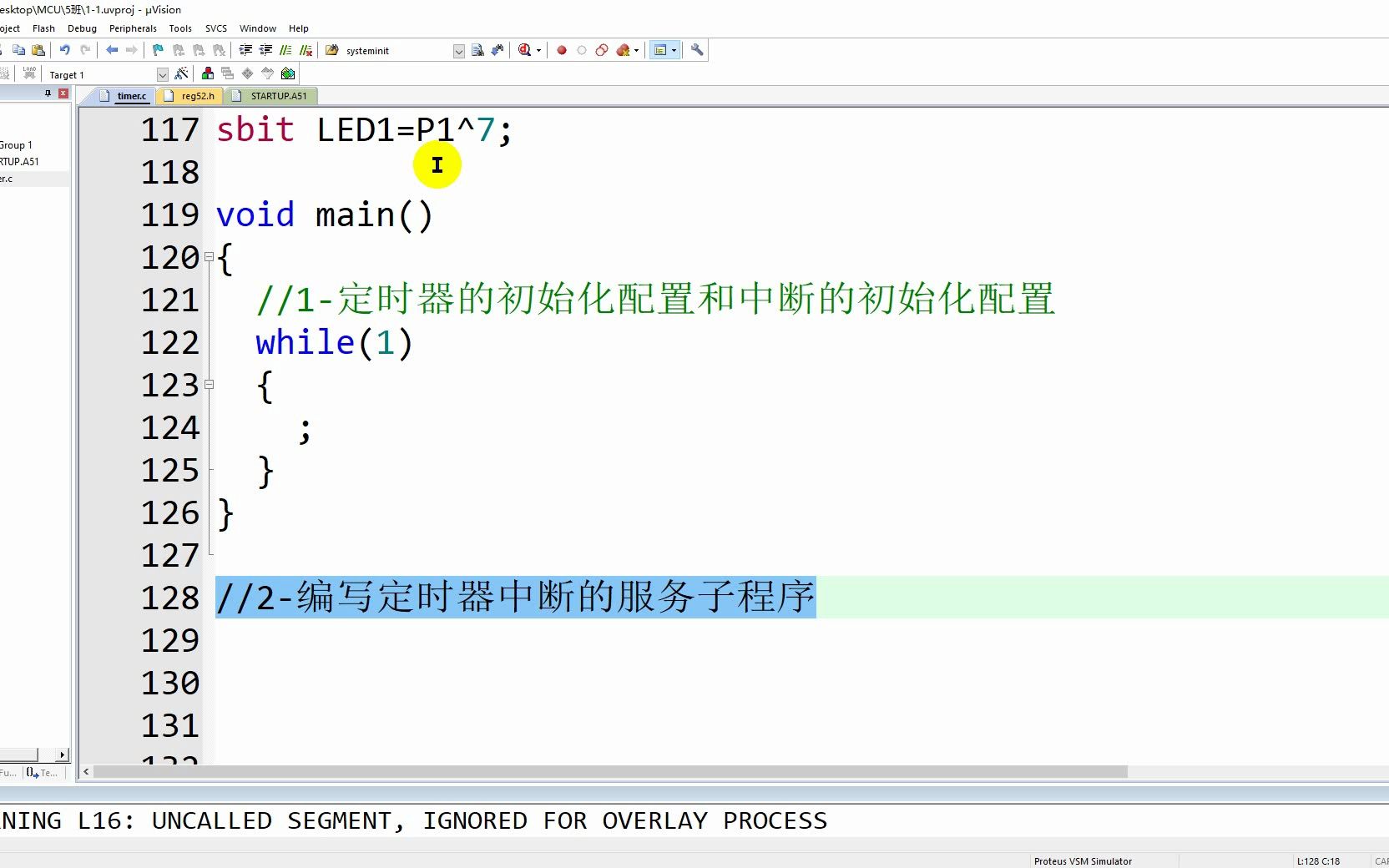Image resolution: width=1389 pixels, height=868 pixels.
Task: Click the editor horizontal scrollbar
Action: pyautogui.click(x=610, y=772)
